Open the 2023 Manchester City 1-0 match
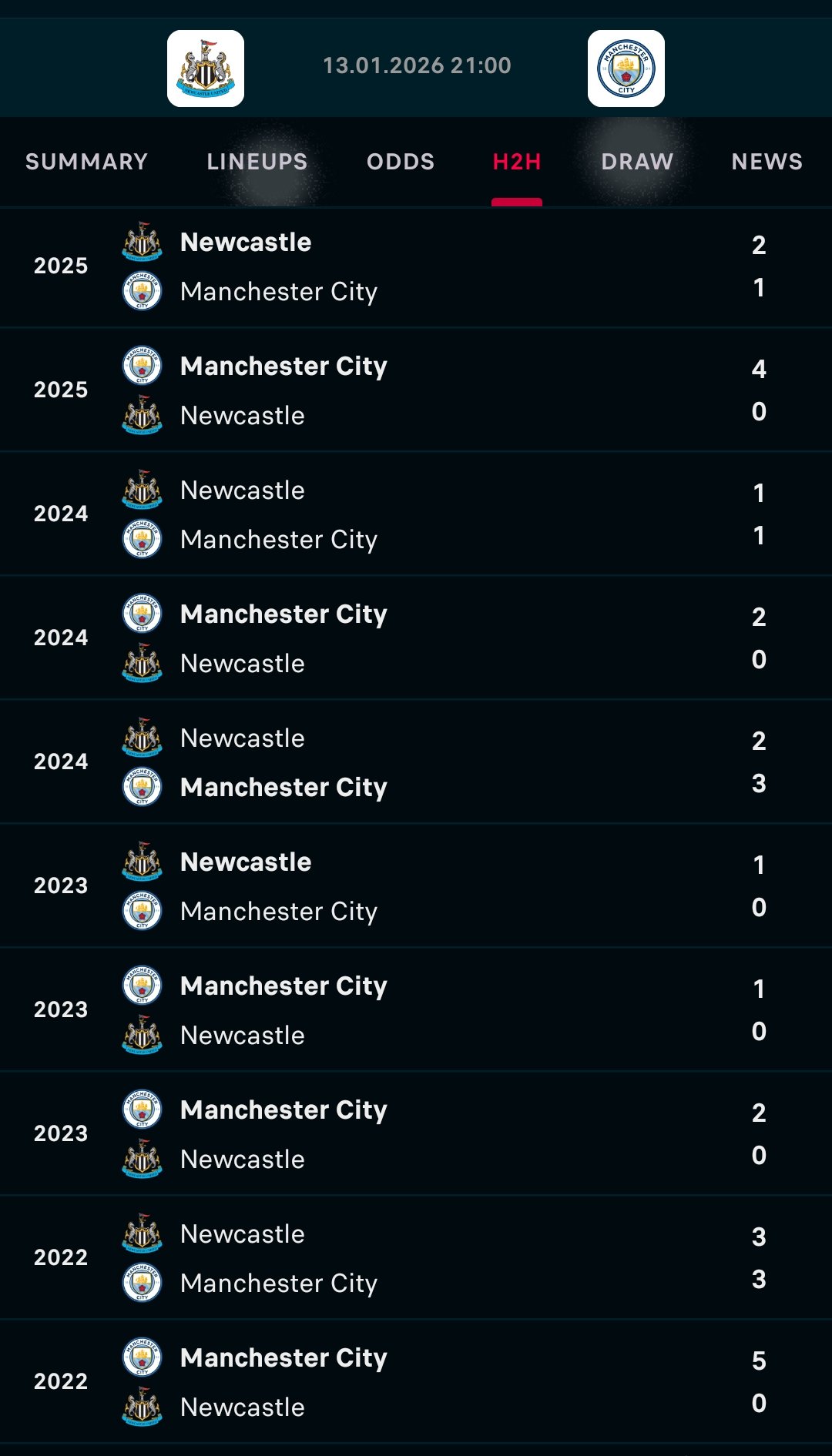 pyautogui.click(x=416, y=1010)
